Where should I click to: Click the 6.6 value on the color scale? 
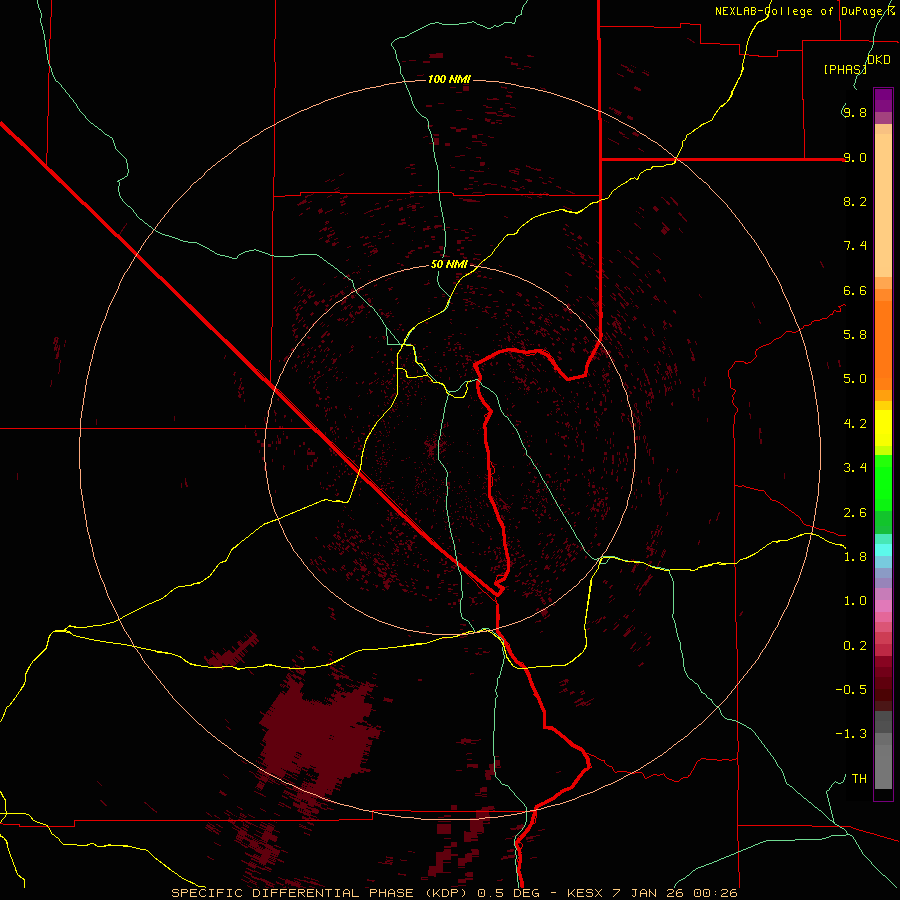point(855,290)
